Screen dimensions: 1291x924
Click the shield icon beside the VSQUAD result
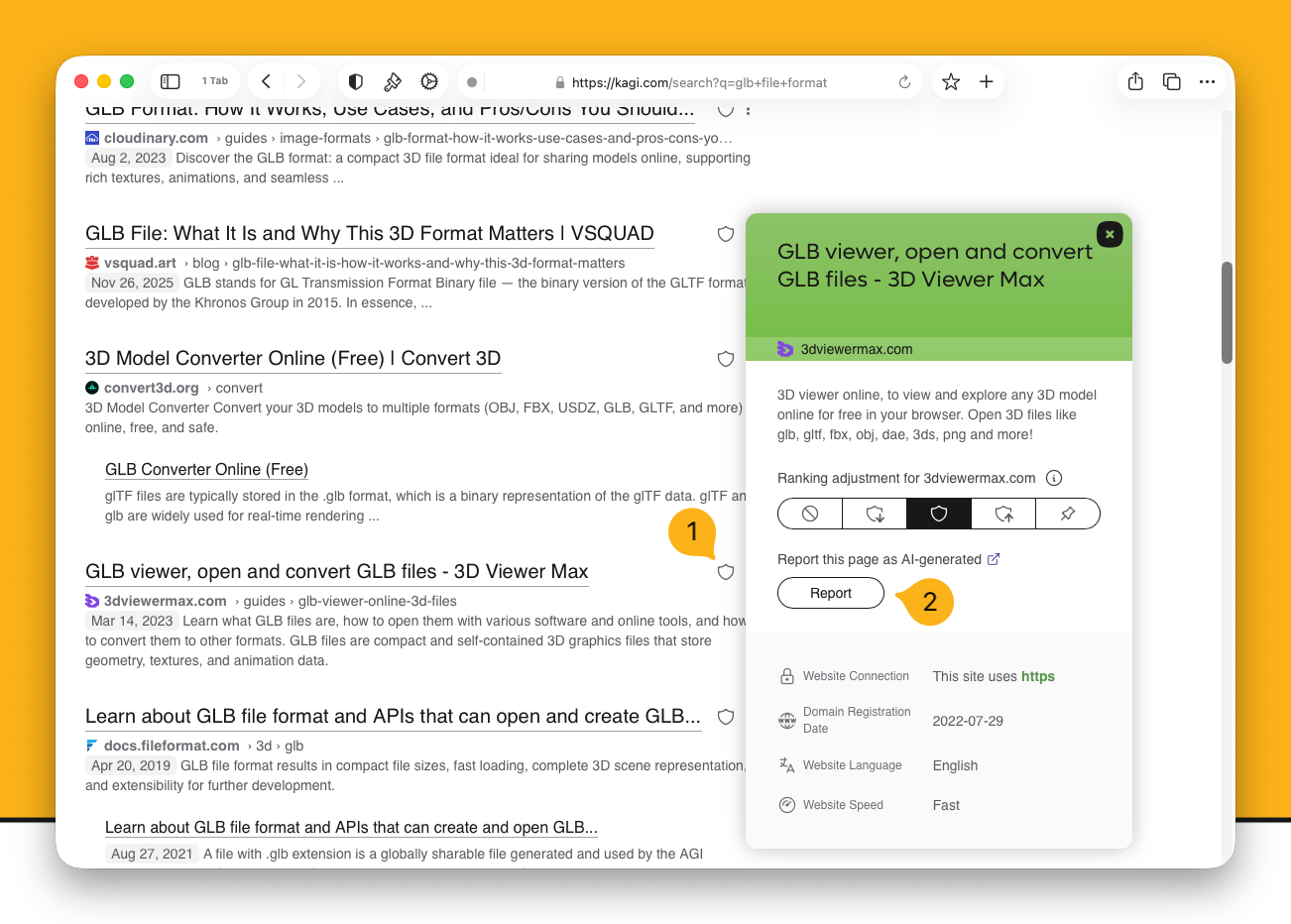(x=726, y=234)
